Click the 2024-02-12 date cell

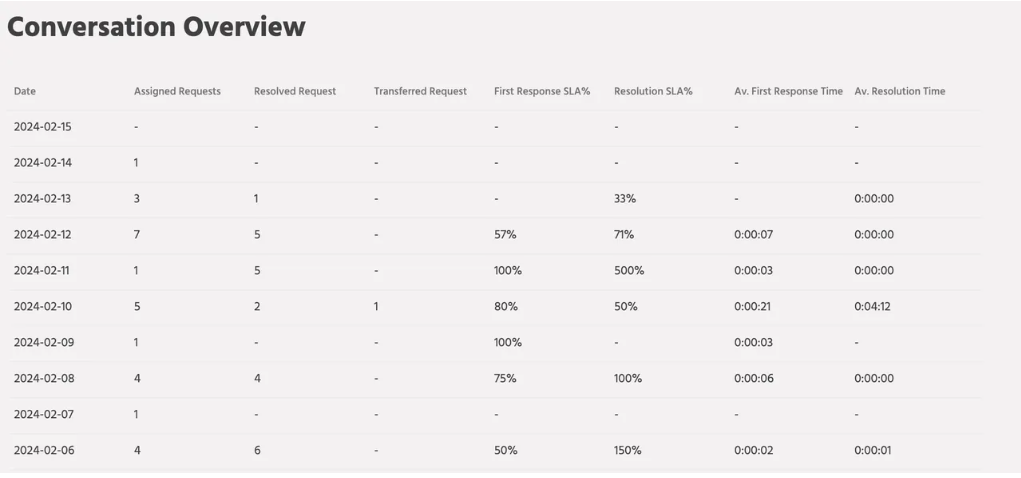point(42,235)
